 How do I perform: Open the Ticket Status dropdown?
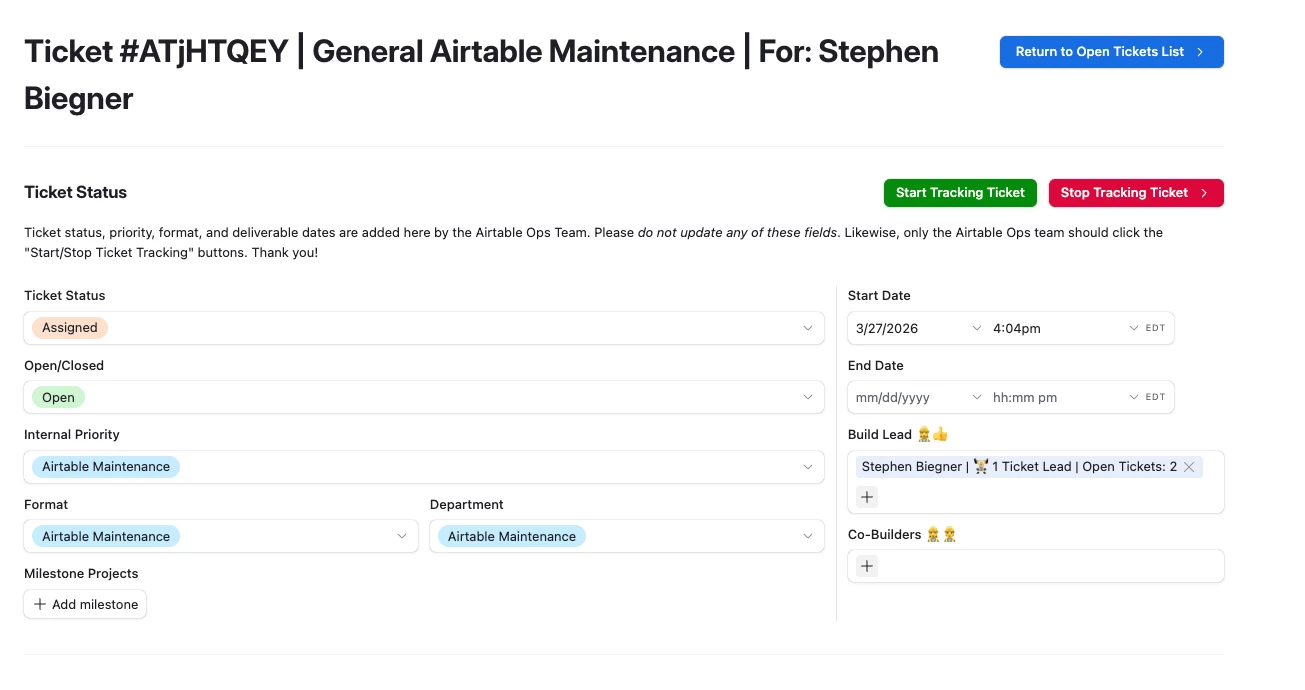807,328
